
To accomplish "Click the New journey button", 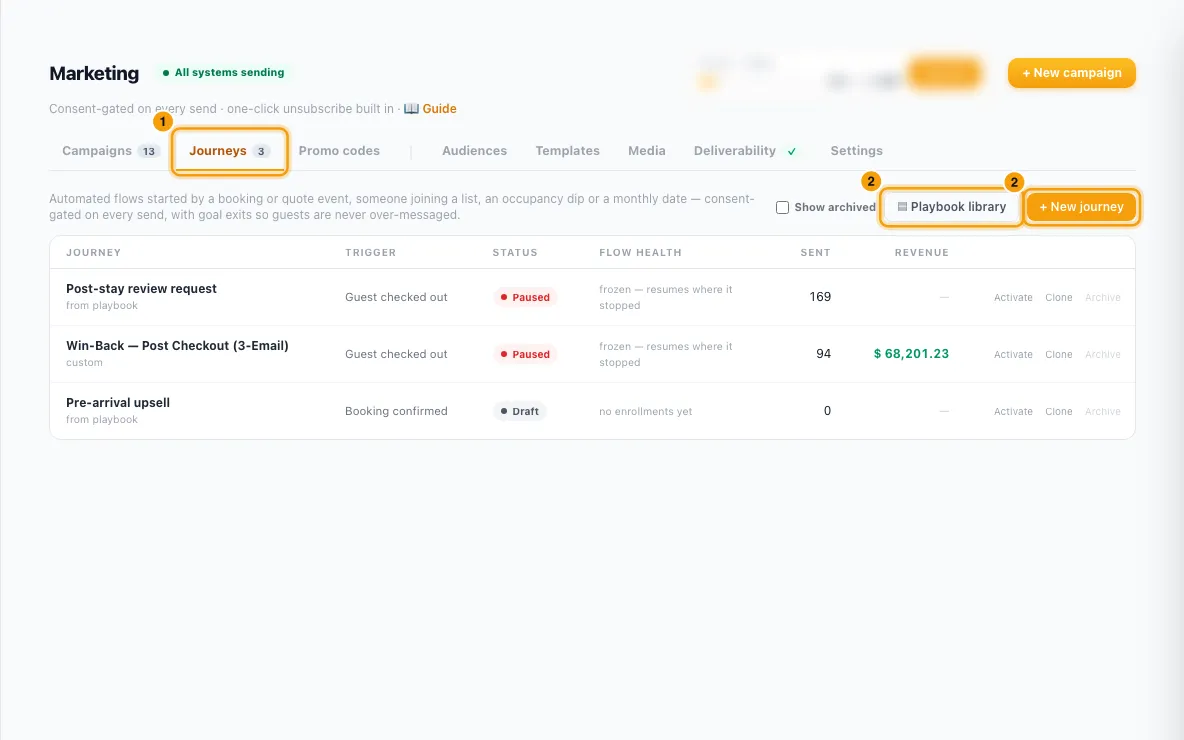I will [1081, 206].
